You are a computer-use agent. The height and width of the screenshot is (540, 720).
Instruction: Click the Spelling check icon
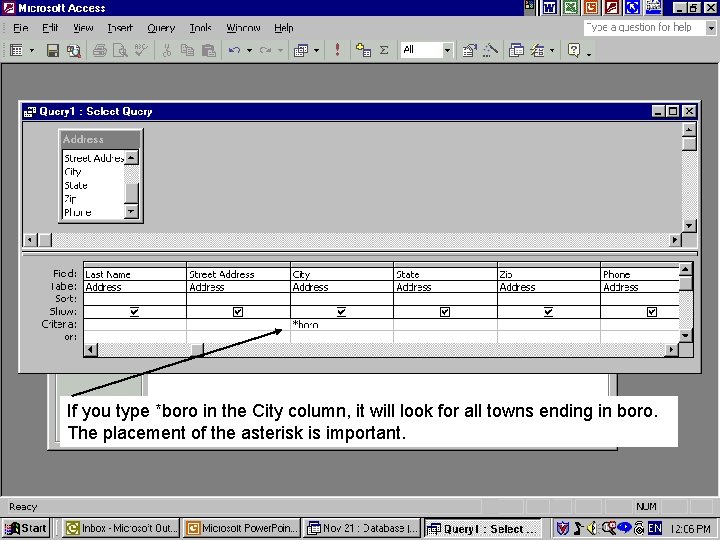coord(141,50)
